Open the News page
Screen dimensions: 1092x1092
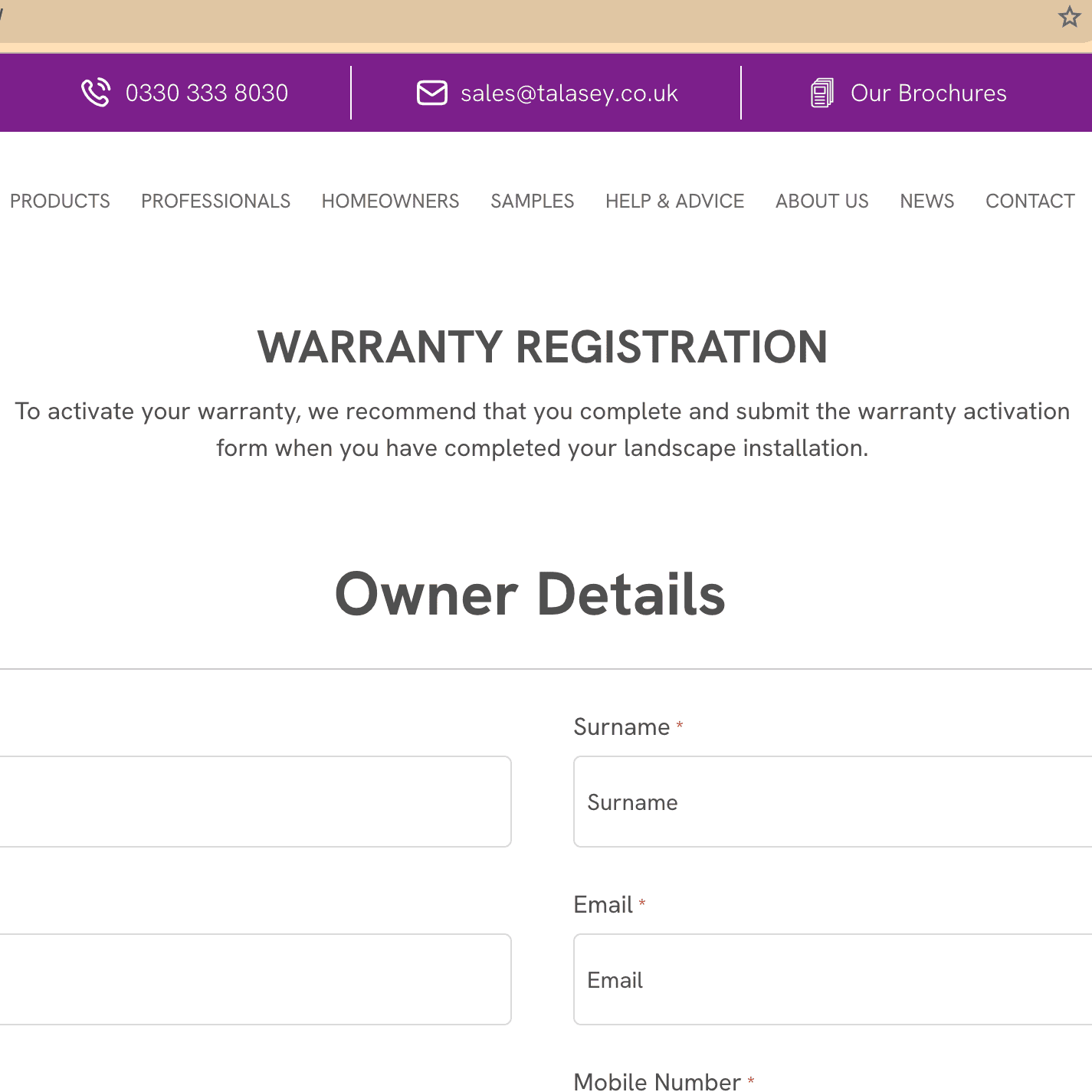[x=926, y=201]
